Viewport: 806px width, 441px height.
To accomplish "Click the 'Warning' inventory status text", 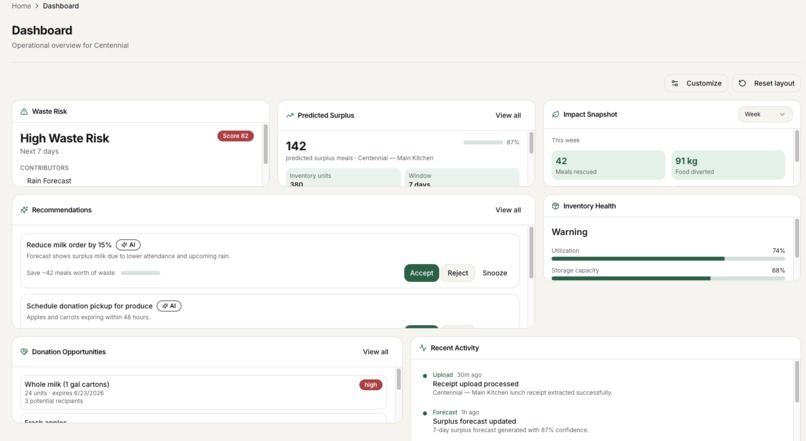I will pyautogui.click(x=570, y=232).
